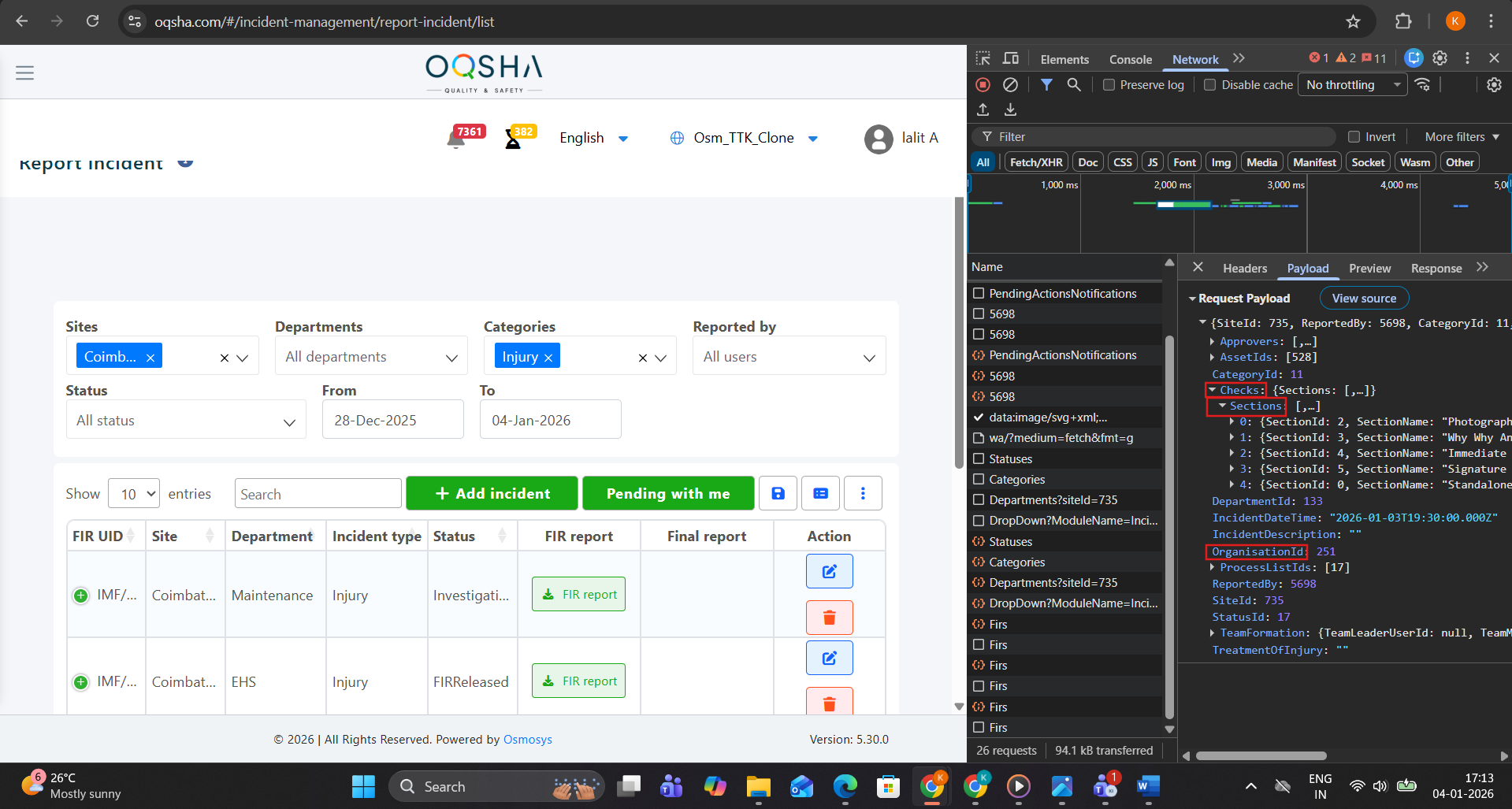The width and height of the screenshot is (1512, 809).
Task: Stop recording network log
Action: click(x=983, y=85)
